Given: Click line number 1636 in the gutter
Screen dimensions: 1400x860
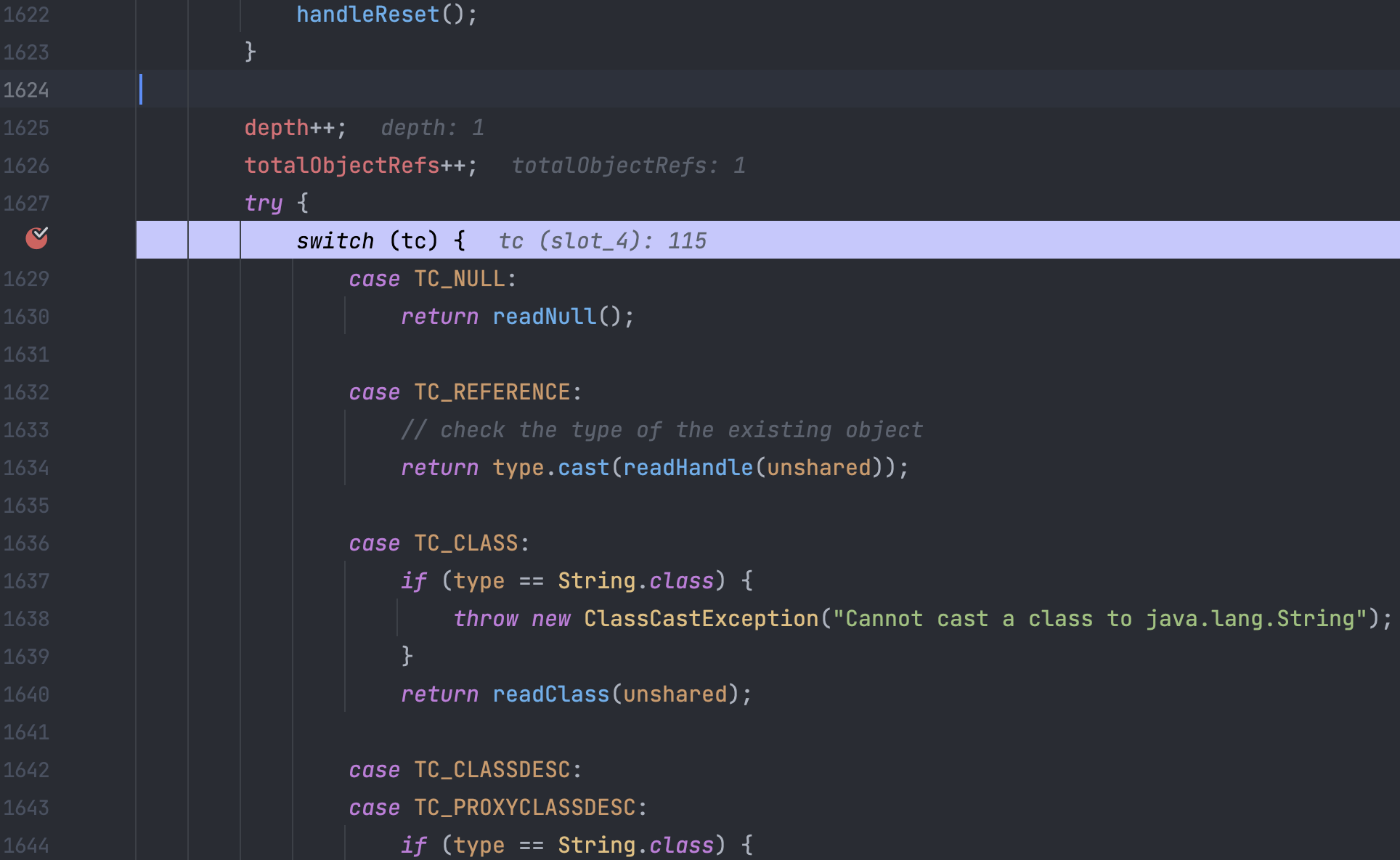Looking at the screenshot, I should coord(26,543).
